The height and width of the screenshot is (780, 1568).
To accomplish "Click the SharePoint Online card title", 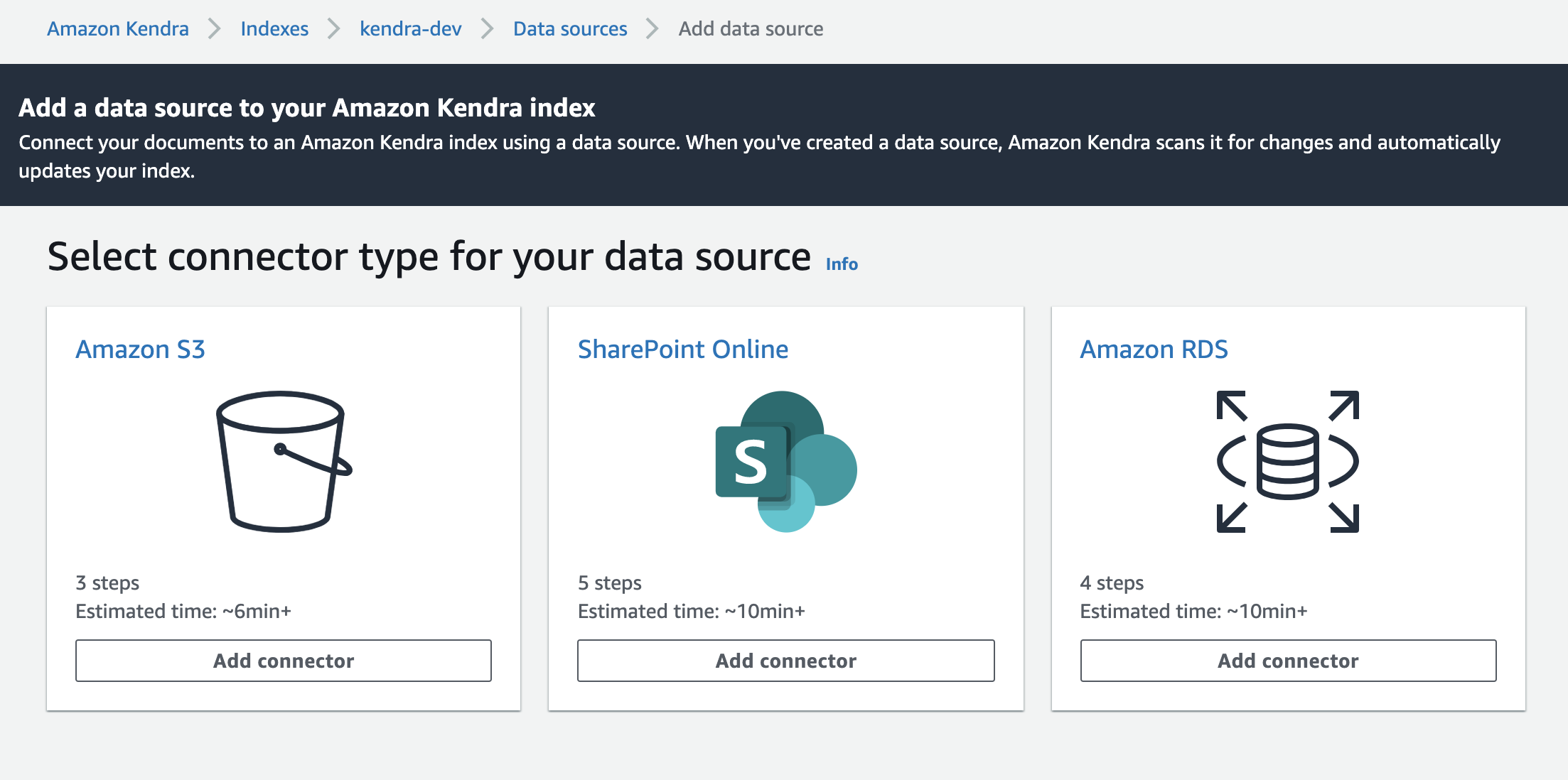I will tap(683, 350).
